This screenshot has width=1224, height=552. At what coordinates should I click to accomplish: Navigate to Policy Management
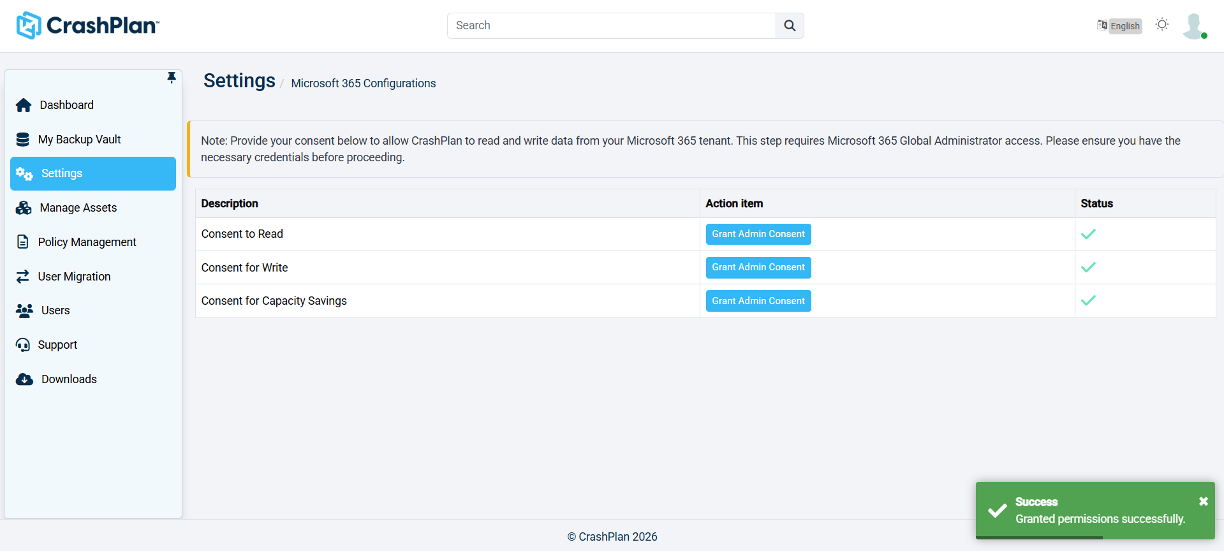93,242
